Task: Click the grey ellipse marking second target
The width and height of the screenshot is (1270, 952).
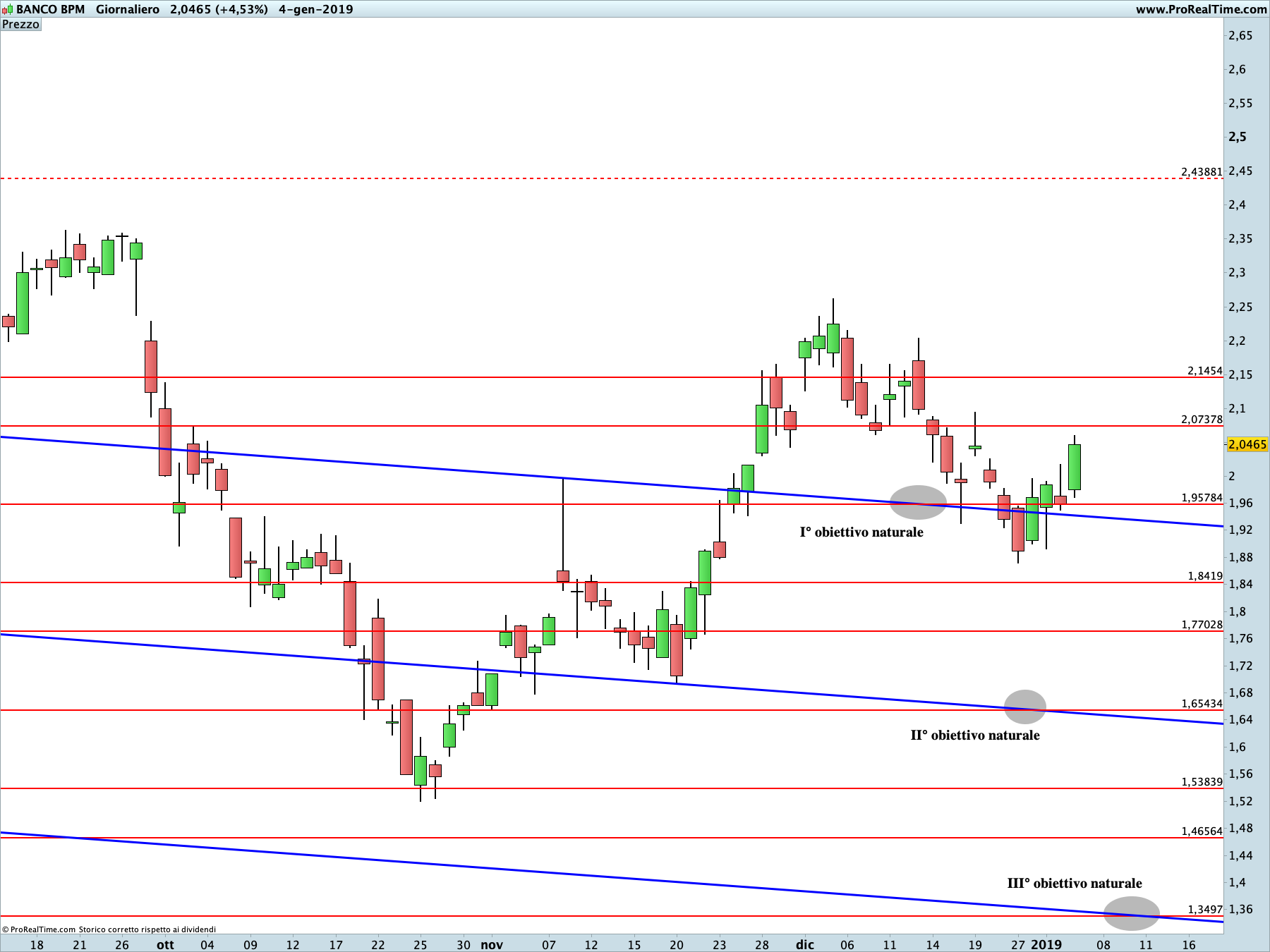Action: 1025,707
